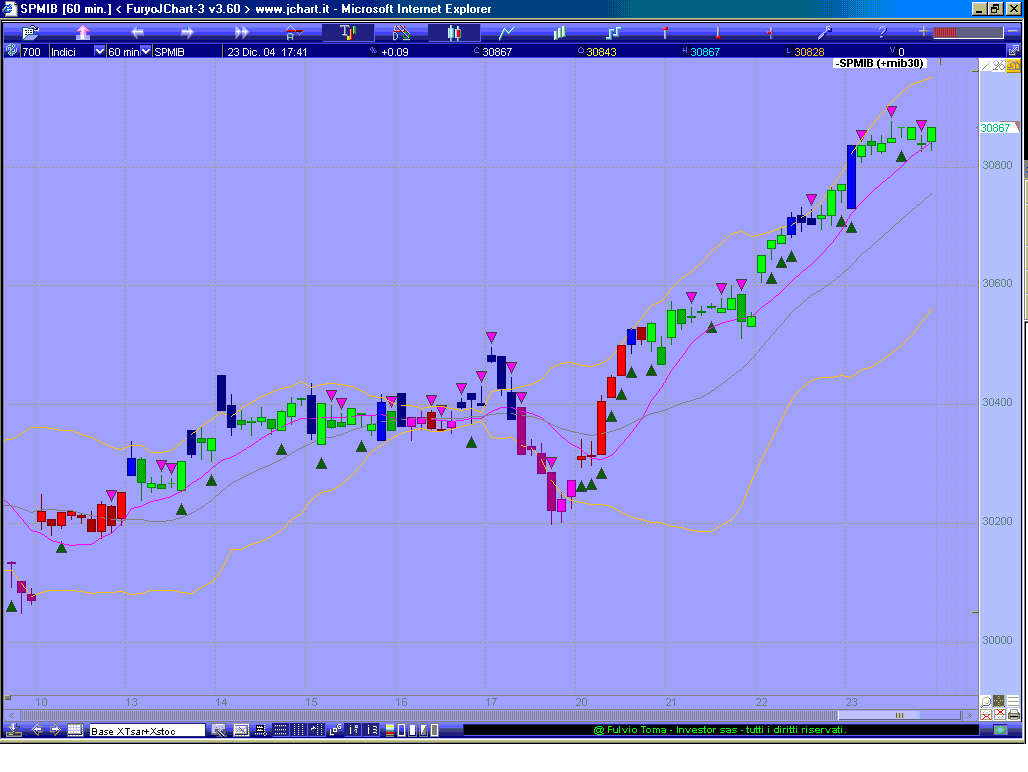The width and height of the screenshot is (1028, 772).
Task: Click the step-line chart icon
Action: (x=613, y=33)
